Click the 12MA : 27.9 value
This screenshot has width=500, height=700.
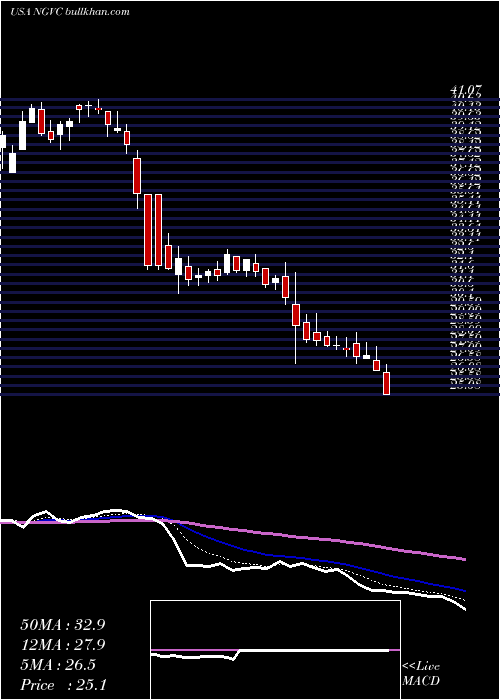click(62, 645)
